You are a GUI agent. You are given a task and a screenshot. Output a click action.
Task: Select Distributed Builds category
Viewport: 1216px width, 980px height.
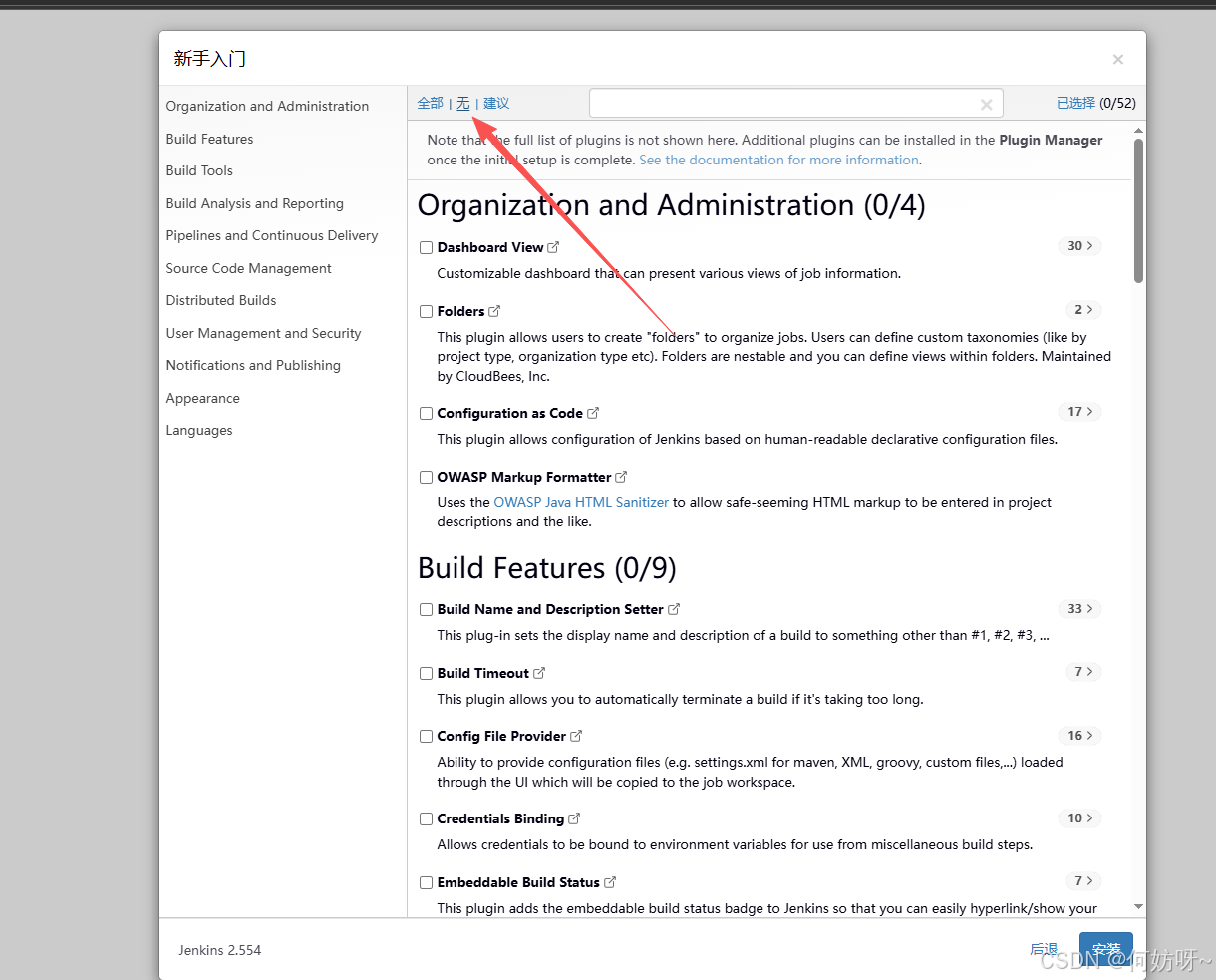coord(221,300)
